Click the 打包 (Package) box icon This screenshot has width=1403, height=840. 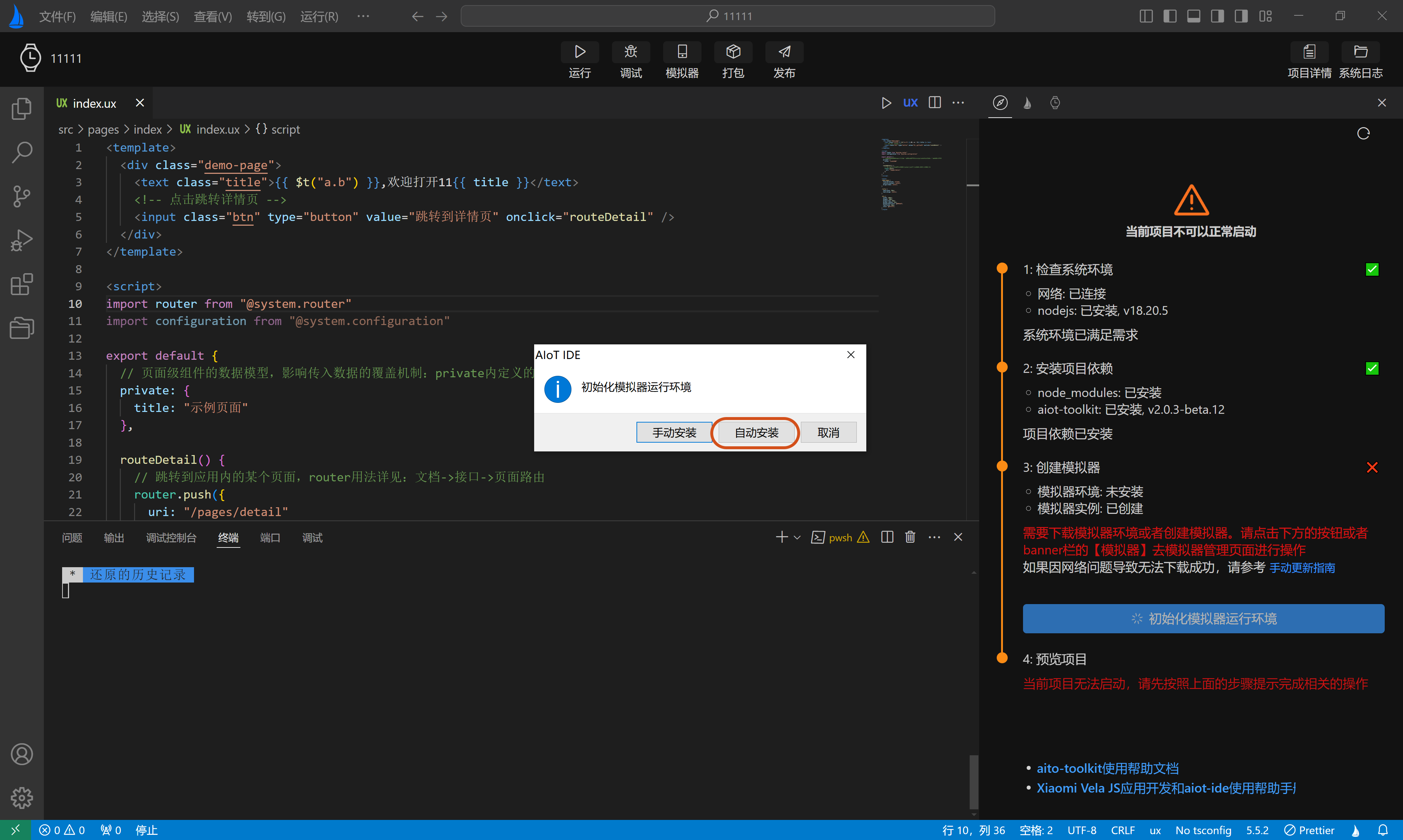click(733, 52)
